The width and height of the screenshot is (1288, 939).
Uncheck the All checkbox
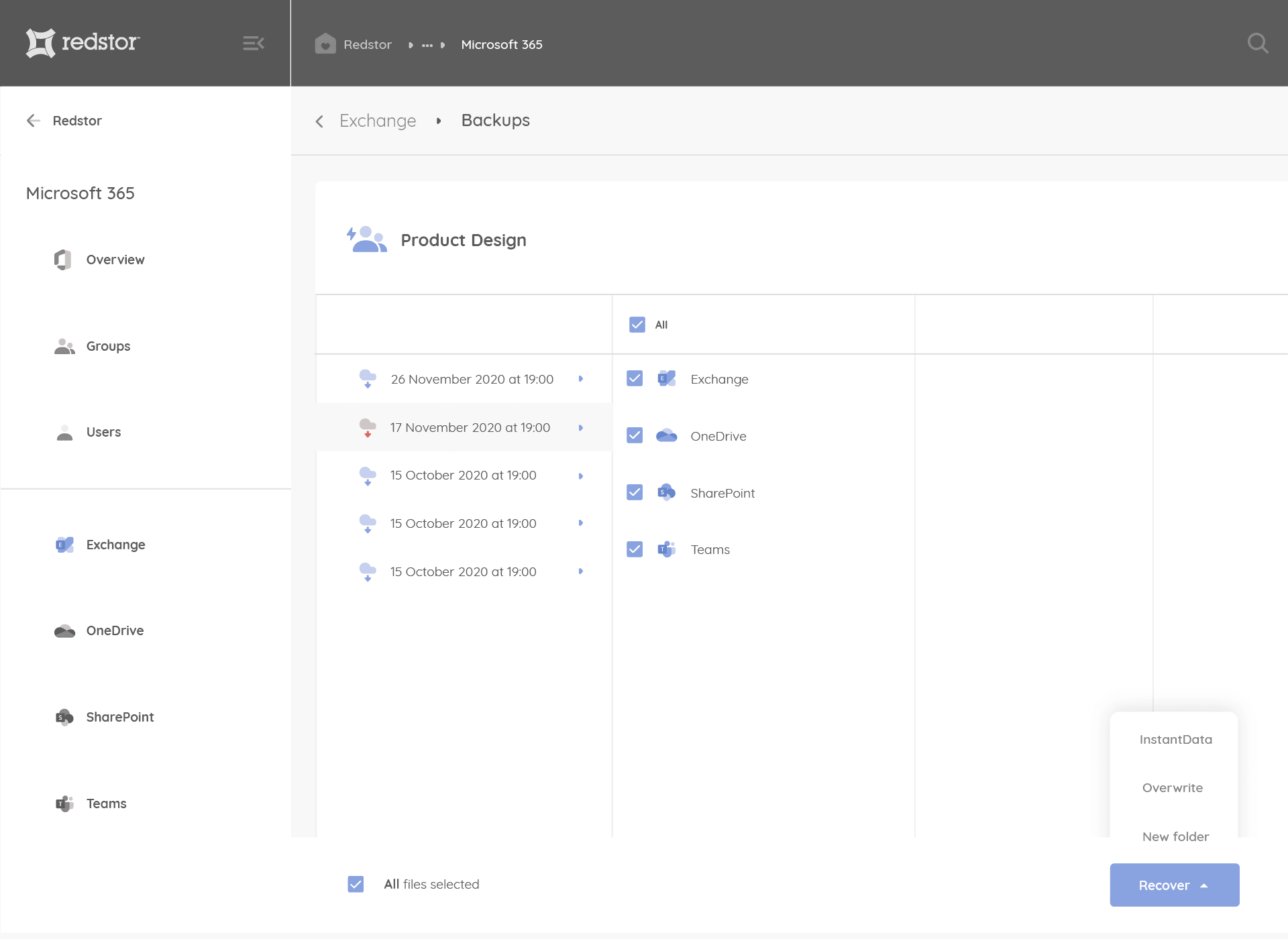[x=637, y=325]
